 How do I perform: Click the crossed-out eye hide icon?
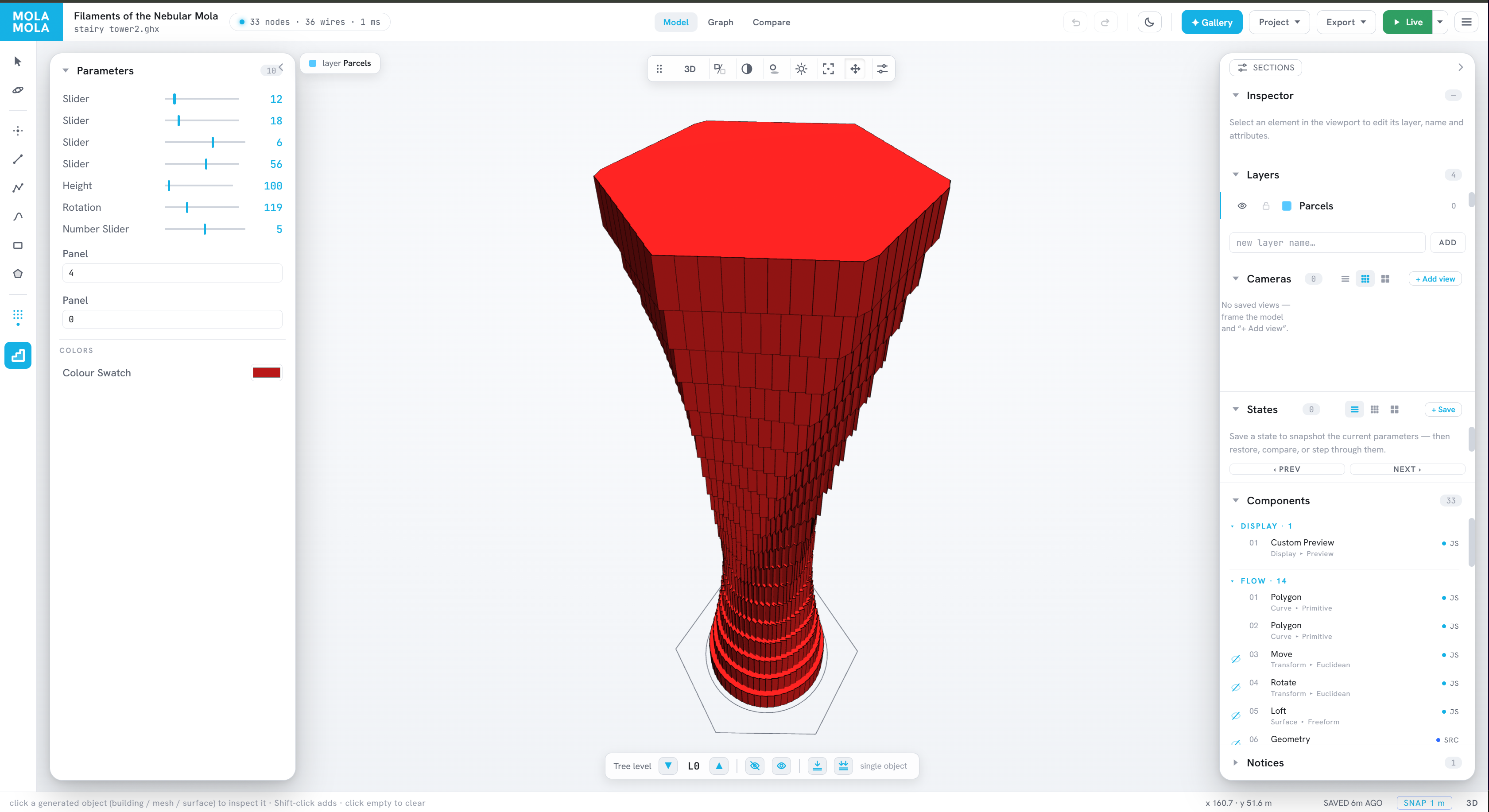755,766
